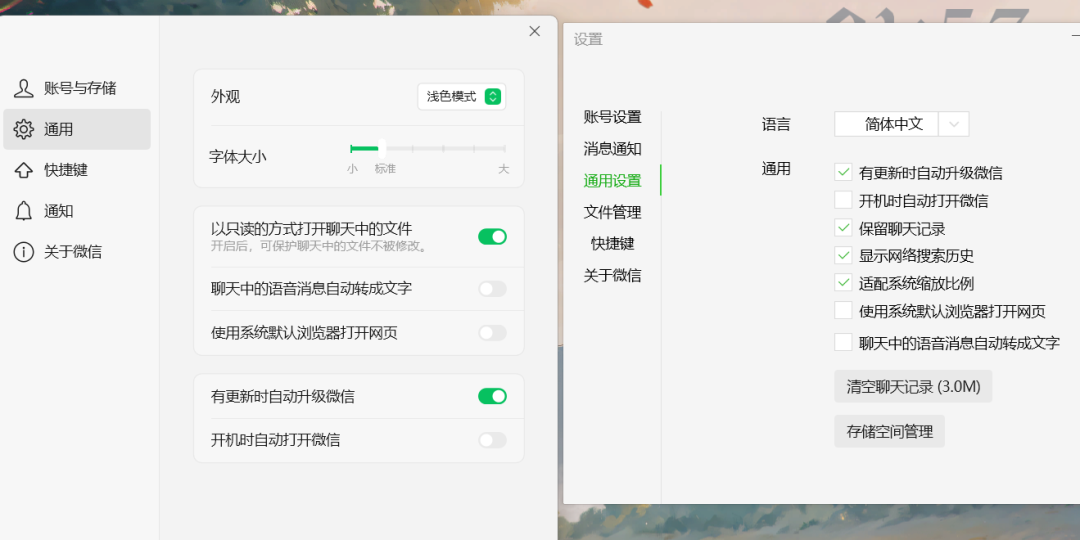Uncheck 适配系统缩放比例 checkbox
Screen dimensions: 1080x540
pyautogui.click(x=843, y=282)
